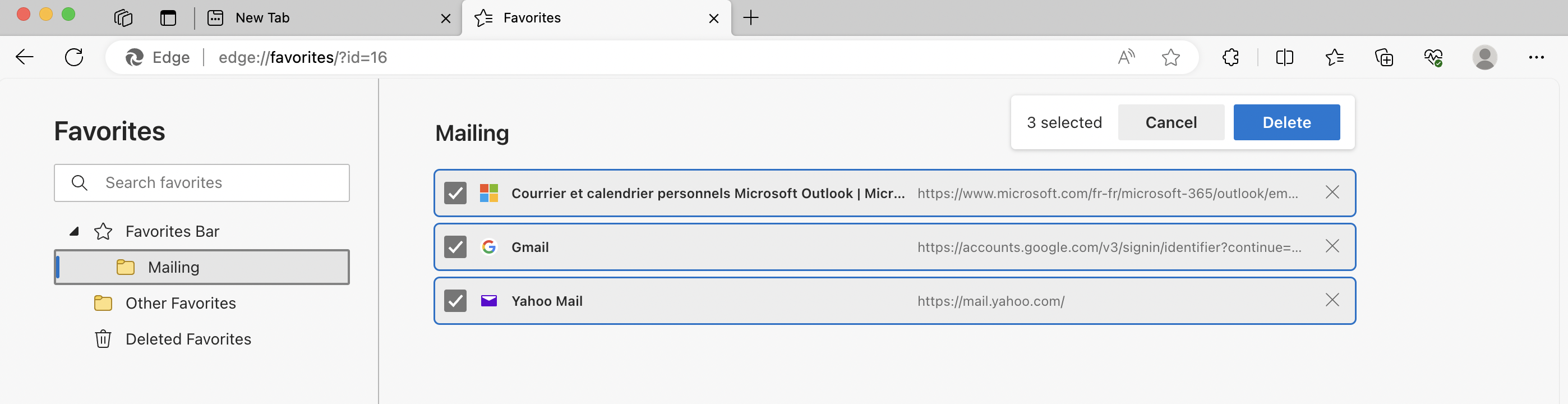Viewport: 1568px width, 404px height.
Task: Delete the selected favorites
Action: tap(1286, 122)
